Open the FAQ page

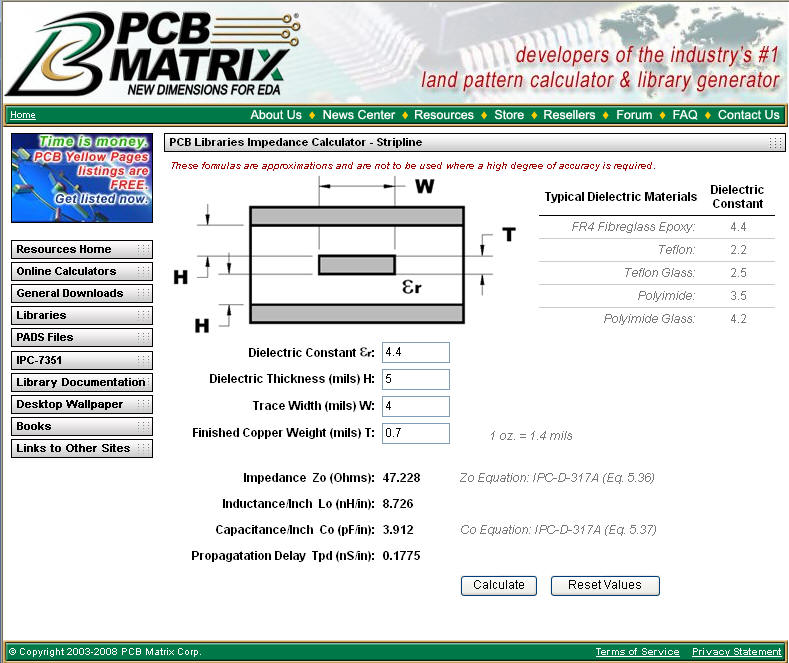(x=685, y=115)
